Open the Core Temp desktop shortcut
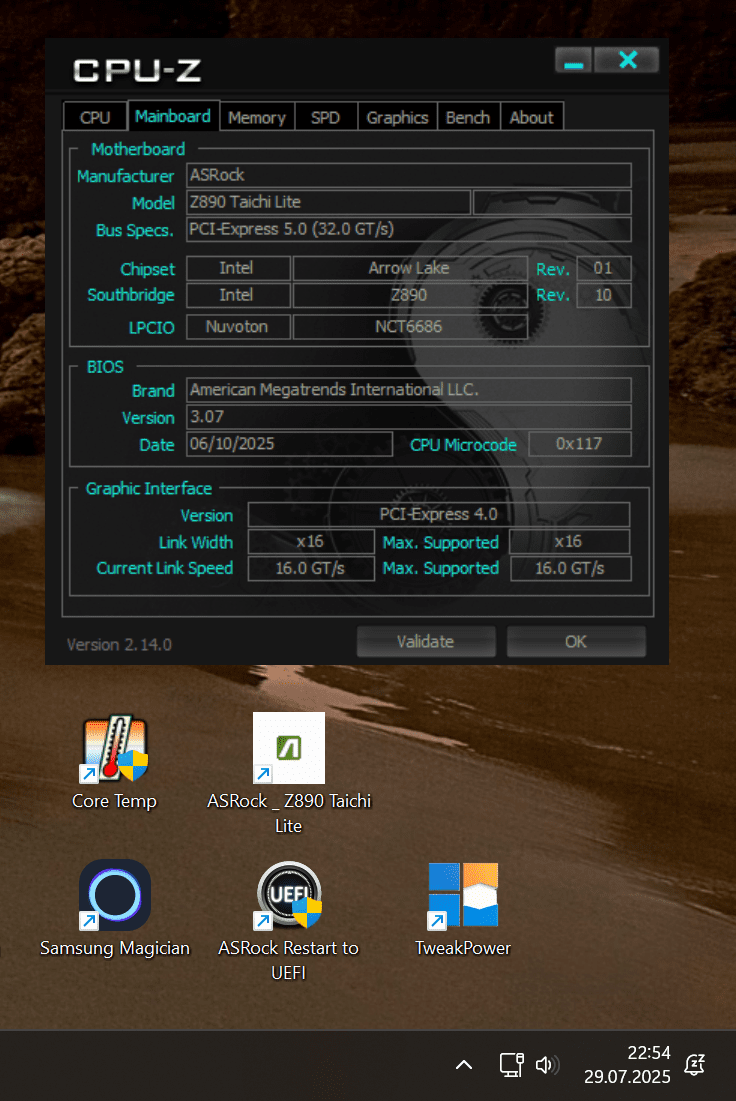Image resolution: width=736 pixels, height=1101 pixels. point(114,763)
